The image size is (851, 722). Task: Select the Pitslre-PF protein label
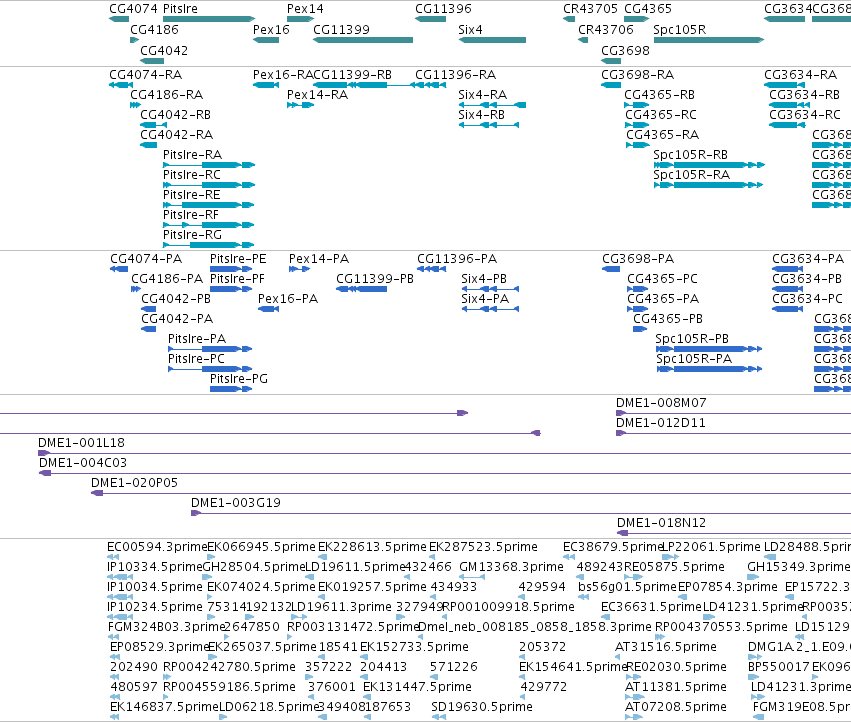coord(237,279)
